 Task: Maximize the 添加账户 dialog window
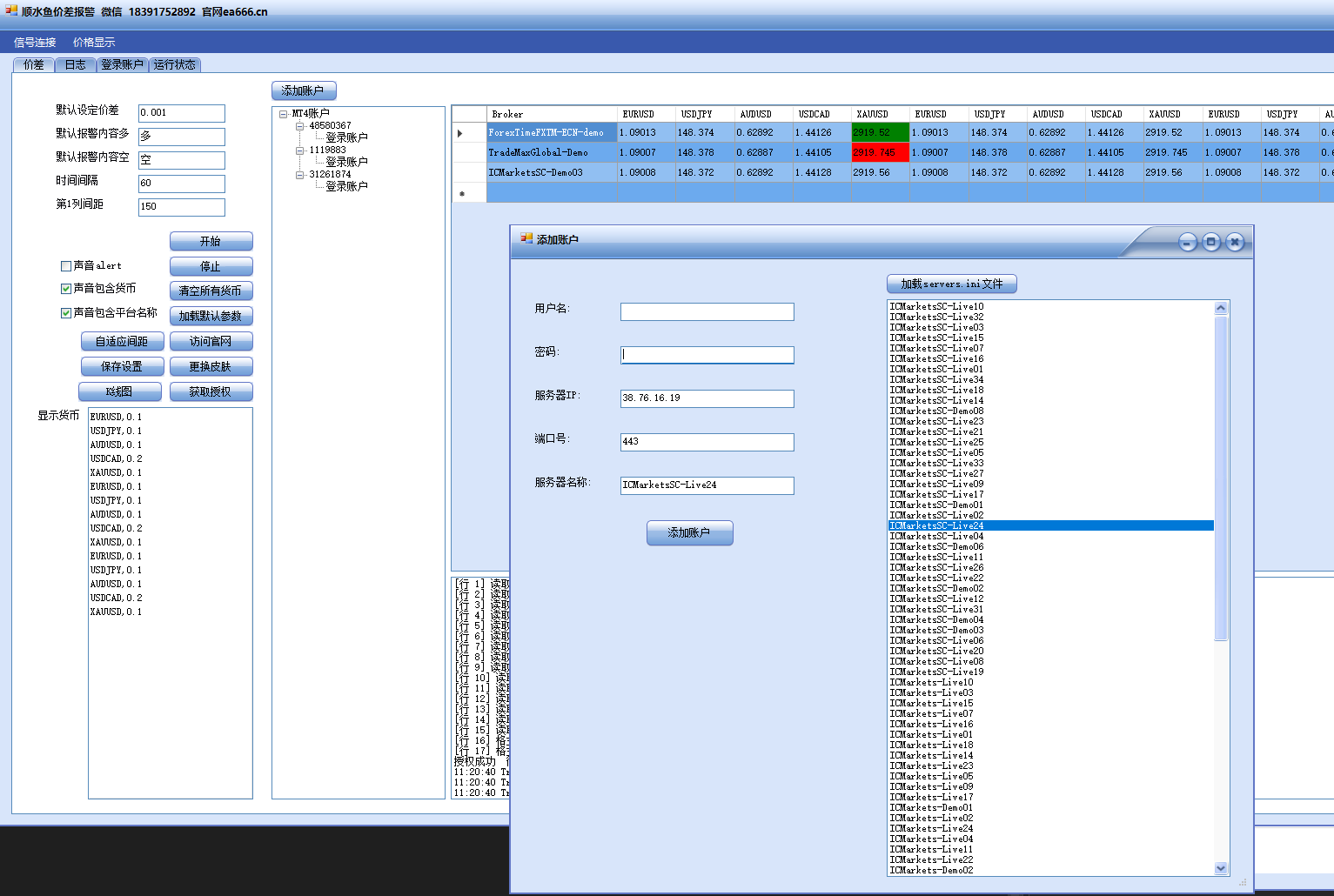click(x=1211, y=243)
